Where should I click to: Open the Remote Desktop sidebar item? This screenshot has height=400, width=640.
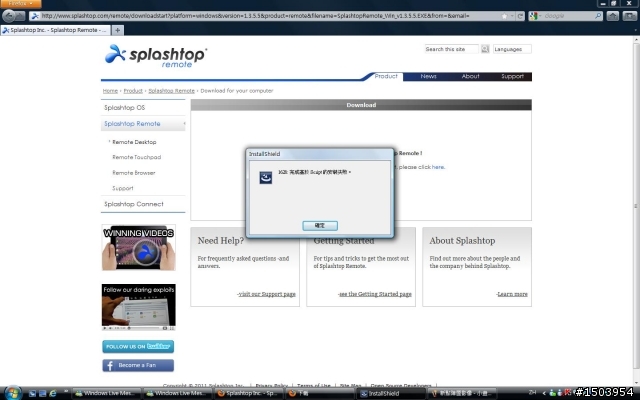[134, 142]
